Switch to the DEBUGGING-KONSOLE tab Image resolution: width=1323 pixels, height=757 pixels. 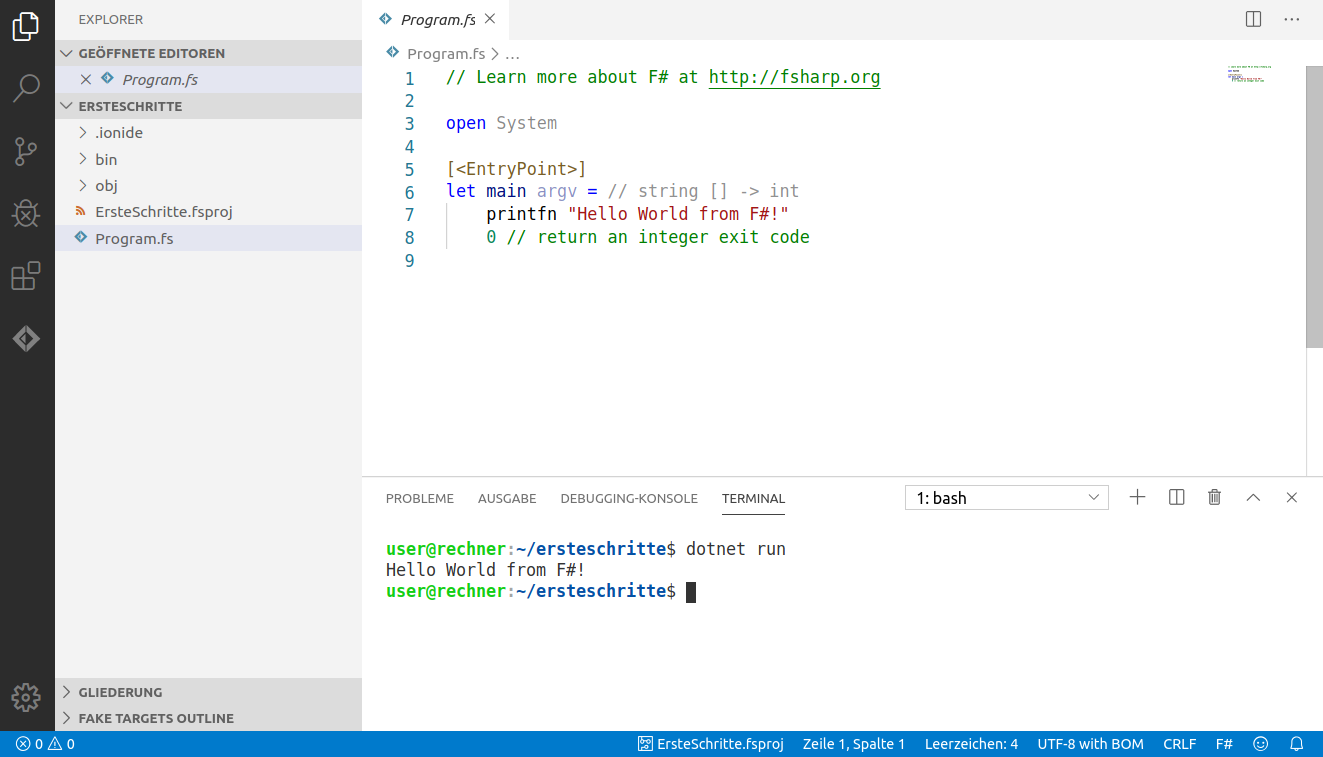[629, 498]
